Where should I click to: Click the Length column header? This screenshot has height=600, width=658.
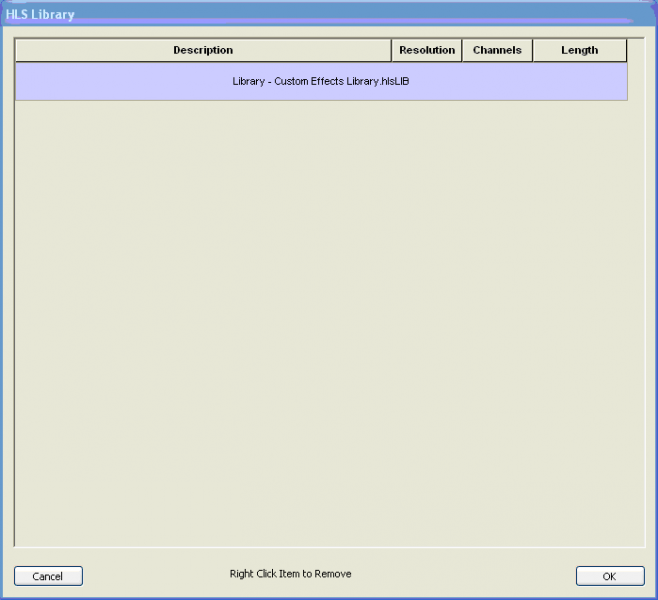579,50
